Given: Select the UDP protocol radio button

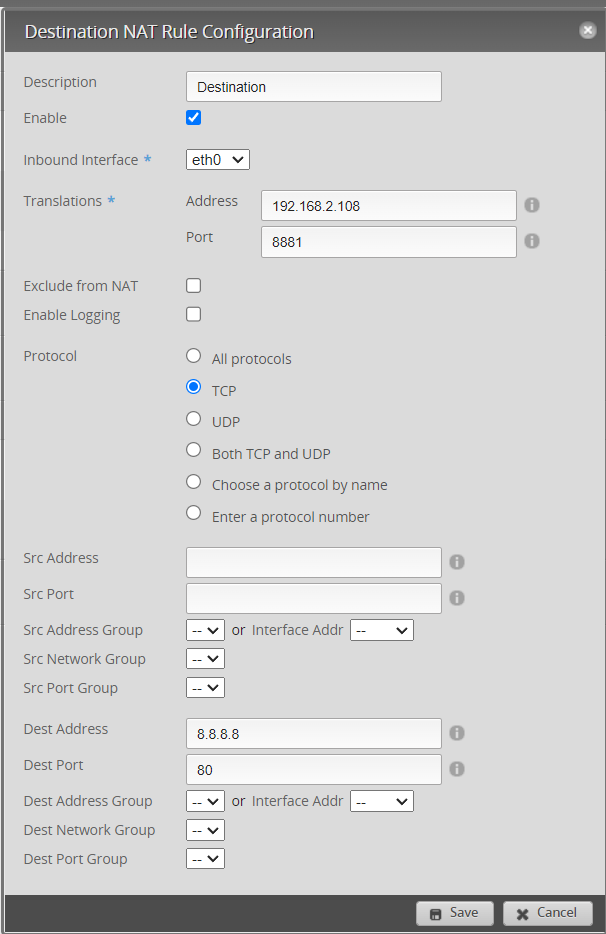Looking at the screenshot, I should click(x=194, y=420).
